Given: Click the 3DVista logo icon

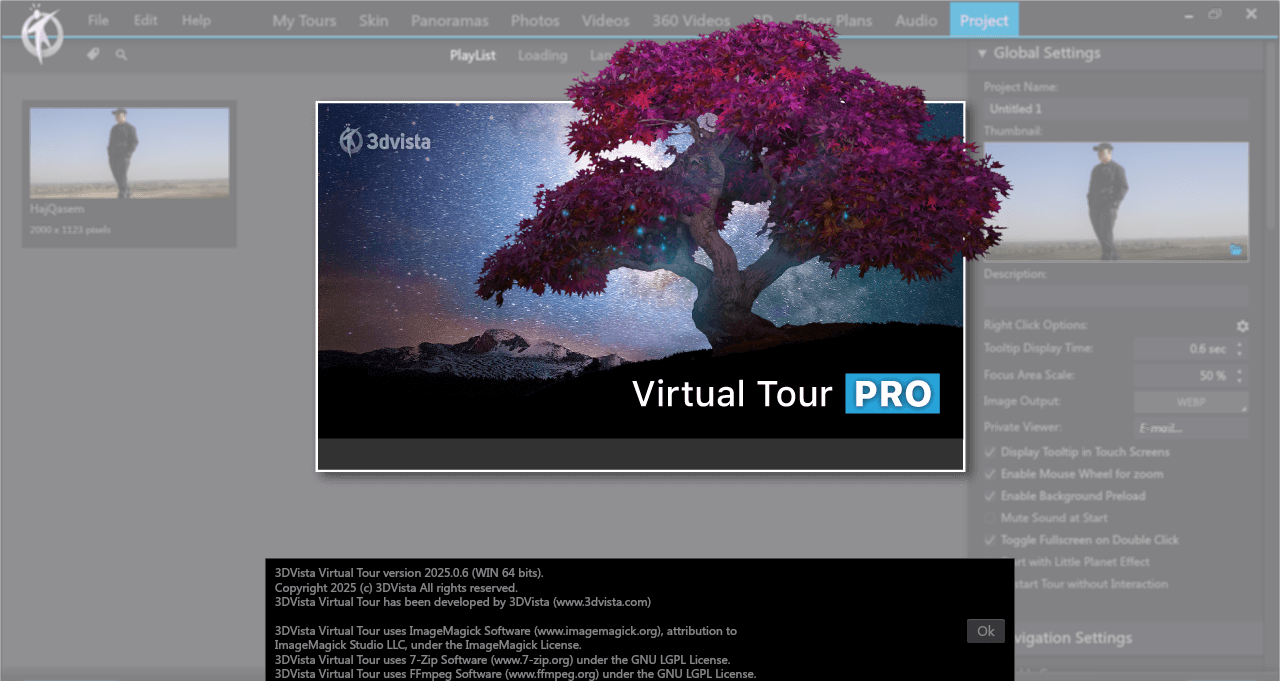Looking at the screenshot, I should [x=42, y=33].
